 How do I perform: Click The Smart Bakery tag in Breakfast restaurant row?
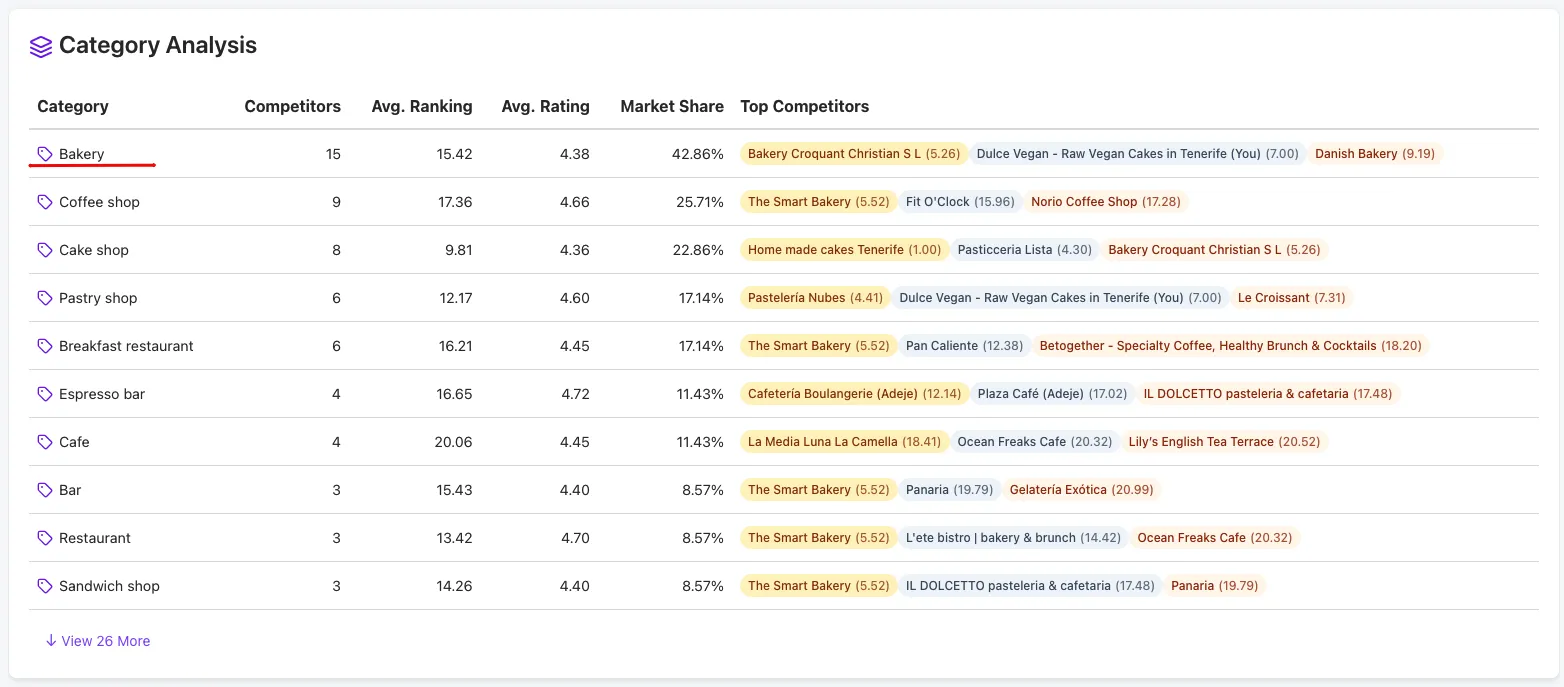point(818,346)
